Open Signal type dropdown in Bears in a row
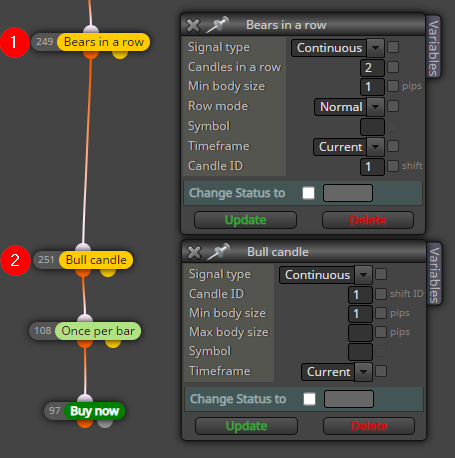Image resolution: width=455 pixels, height=458 pixels. click(x=338, y=48)
